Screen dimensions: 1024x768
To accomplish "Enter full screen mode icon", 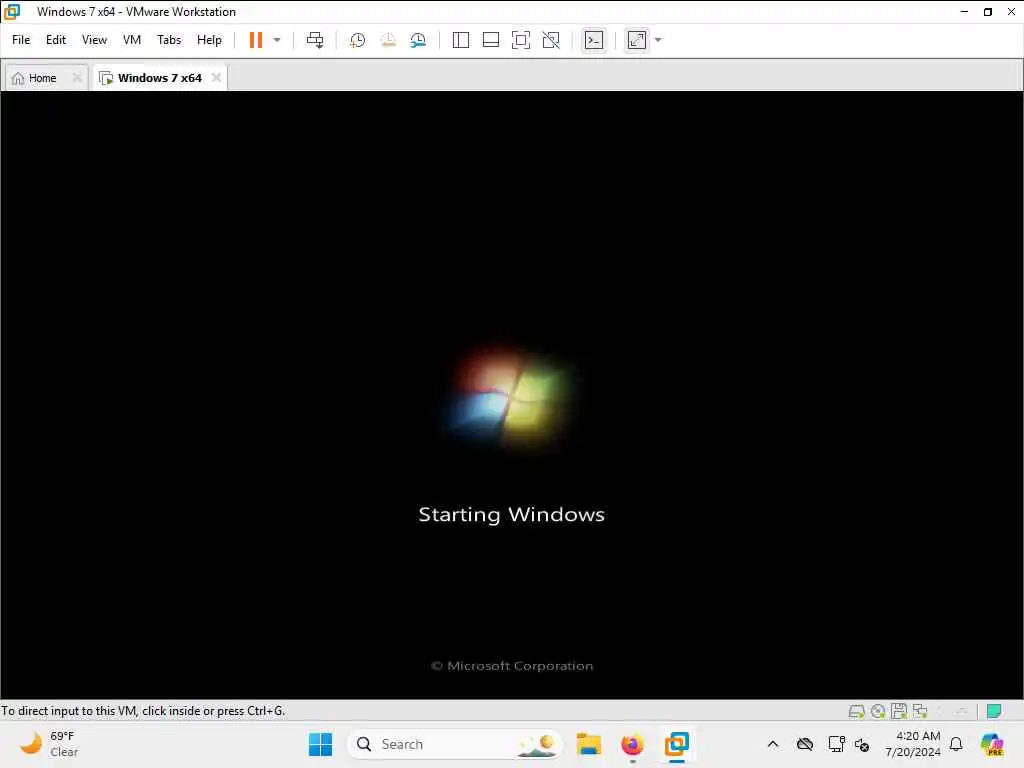I will click(x=520, y=40).
